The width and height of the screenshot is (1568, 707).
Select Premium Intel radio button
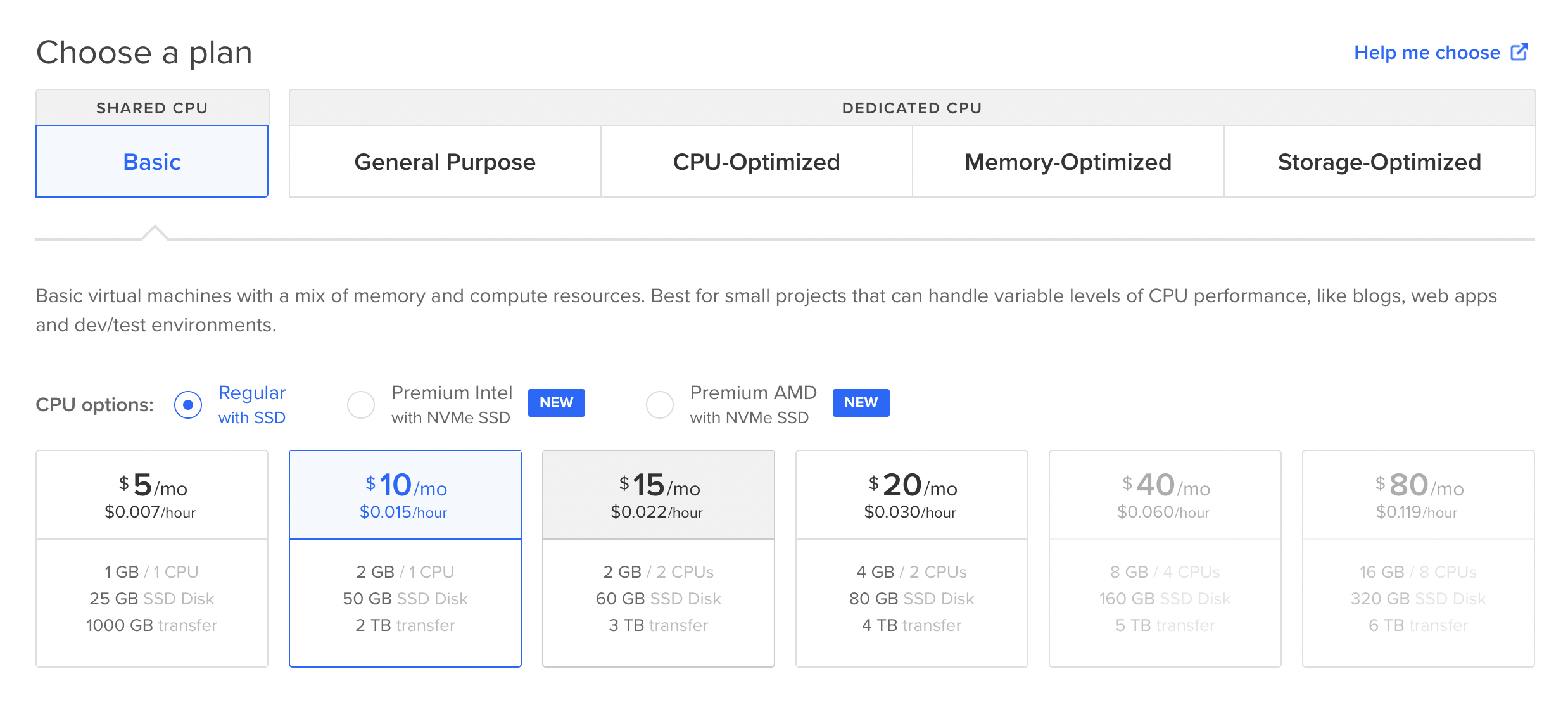[x=361, y=405]
